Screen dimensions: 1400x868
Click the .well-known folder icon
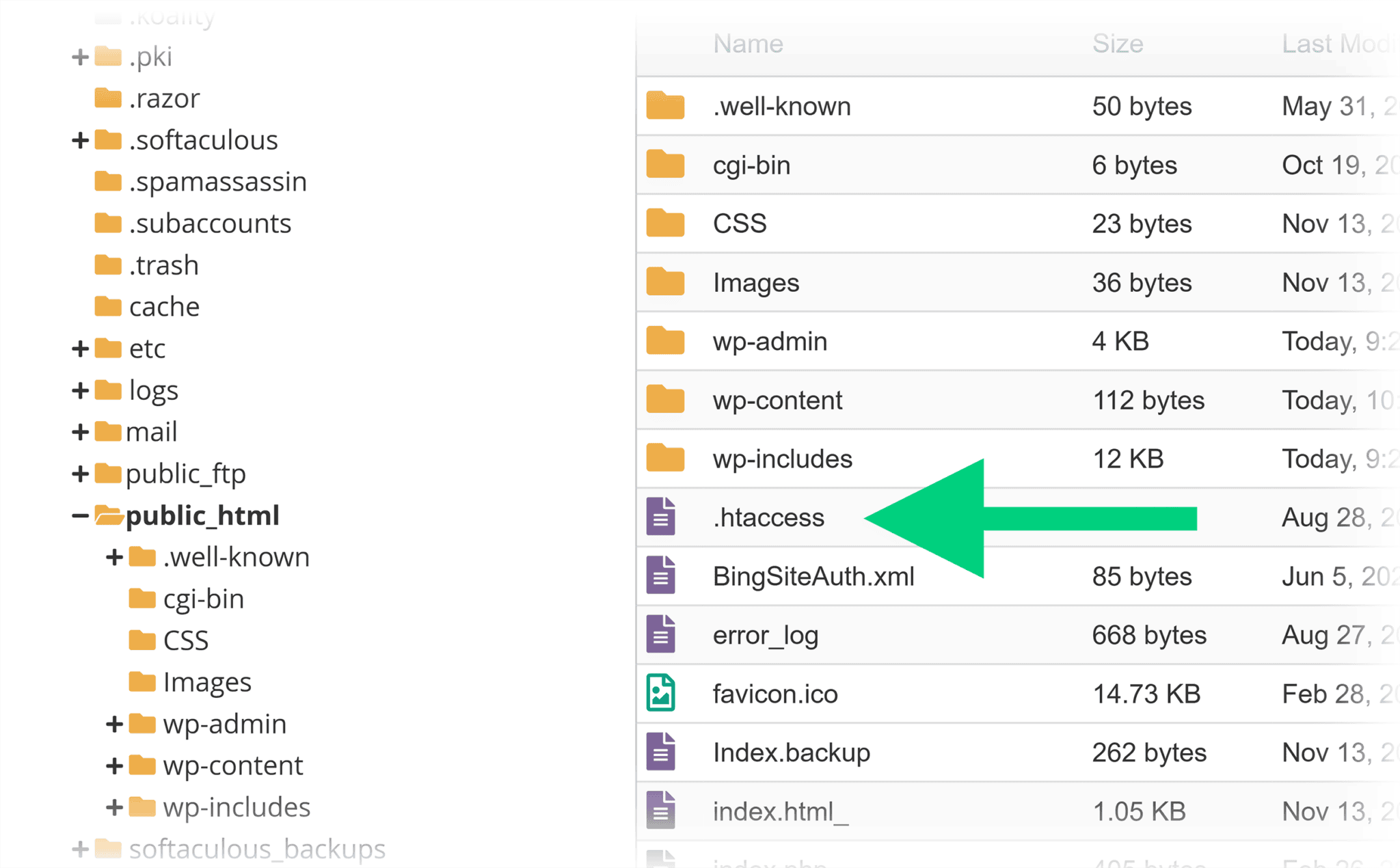[x=665, y=106]
